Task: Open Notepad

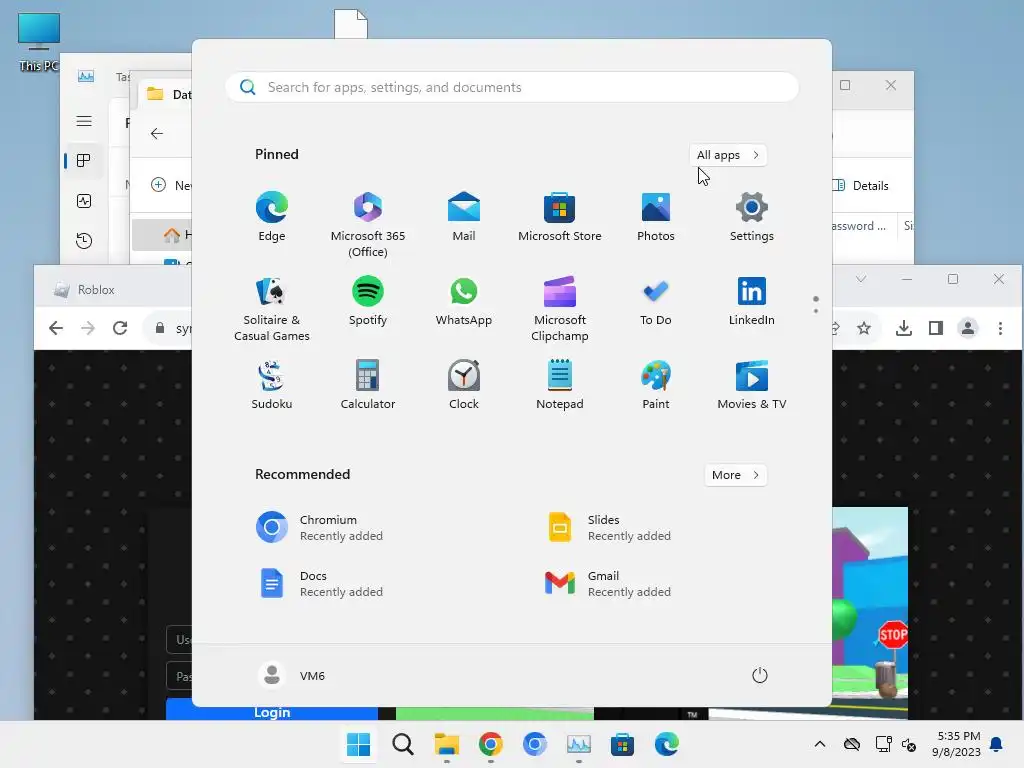Action: pos(560,385)
